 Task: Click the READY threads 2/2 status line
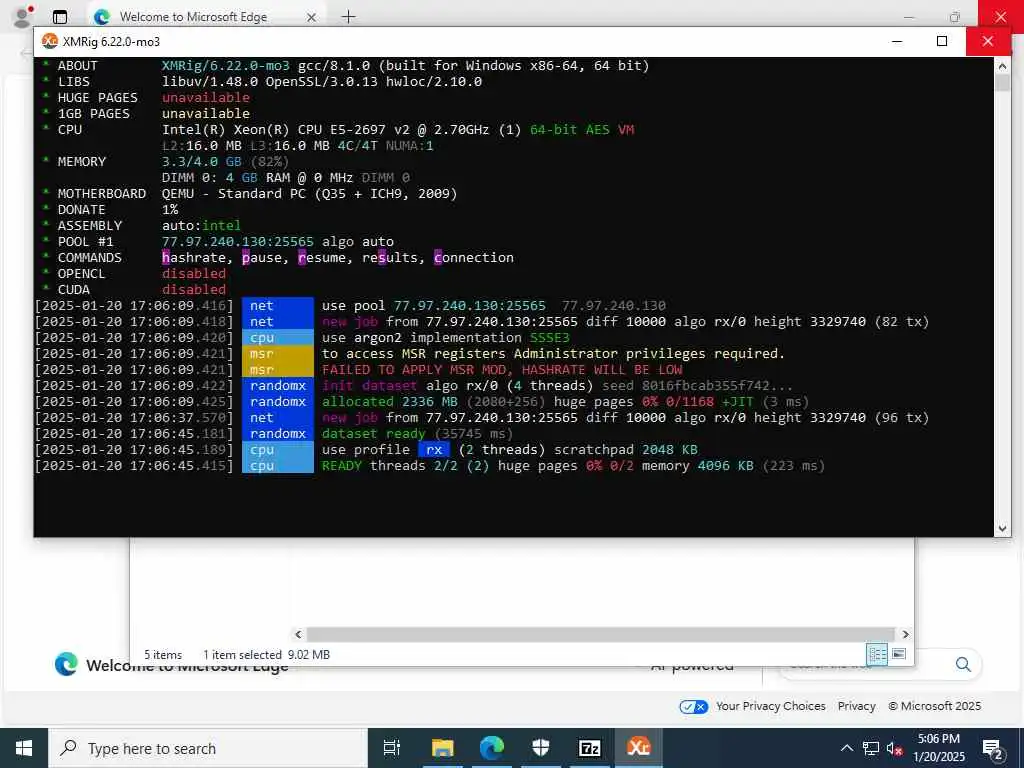(x=573, y=466)
